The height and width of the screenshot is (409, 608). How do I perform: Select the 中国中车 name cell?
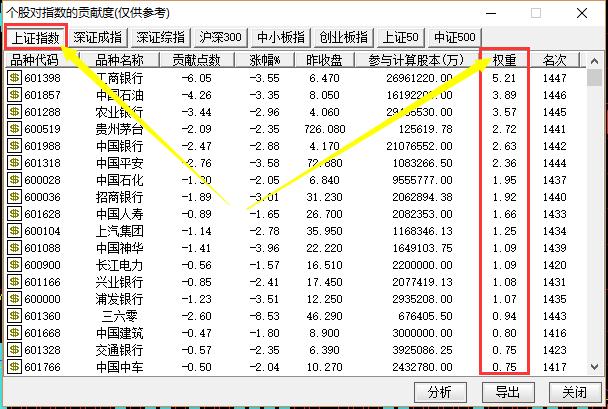click(x=119, y=367)
